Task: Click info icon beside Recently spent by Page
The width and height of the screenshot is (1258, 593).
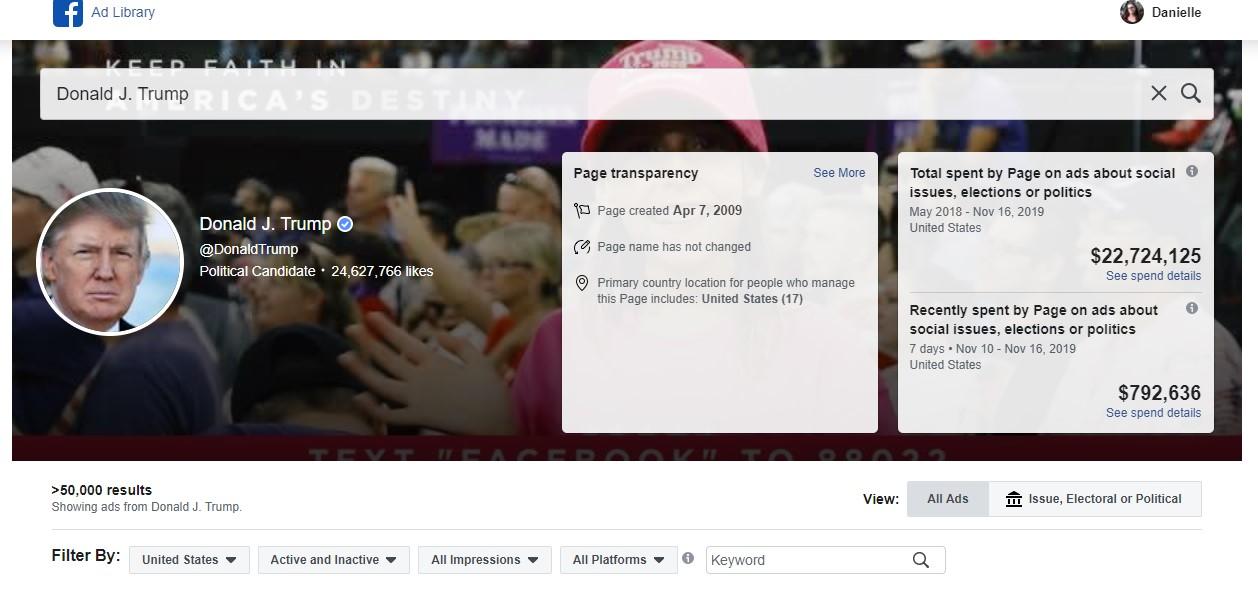Action: (1191, 309)
